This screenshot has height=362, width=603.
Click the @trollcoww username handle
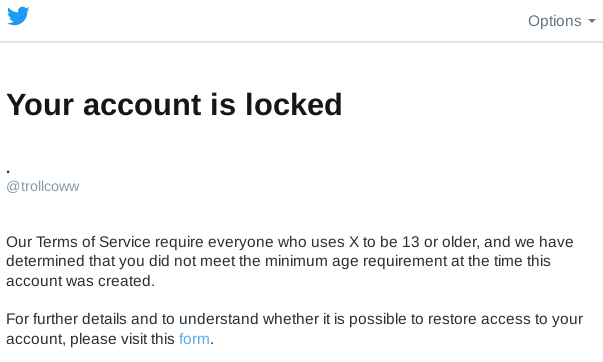43,186
